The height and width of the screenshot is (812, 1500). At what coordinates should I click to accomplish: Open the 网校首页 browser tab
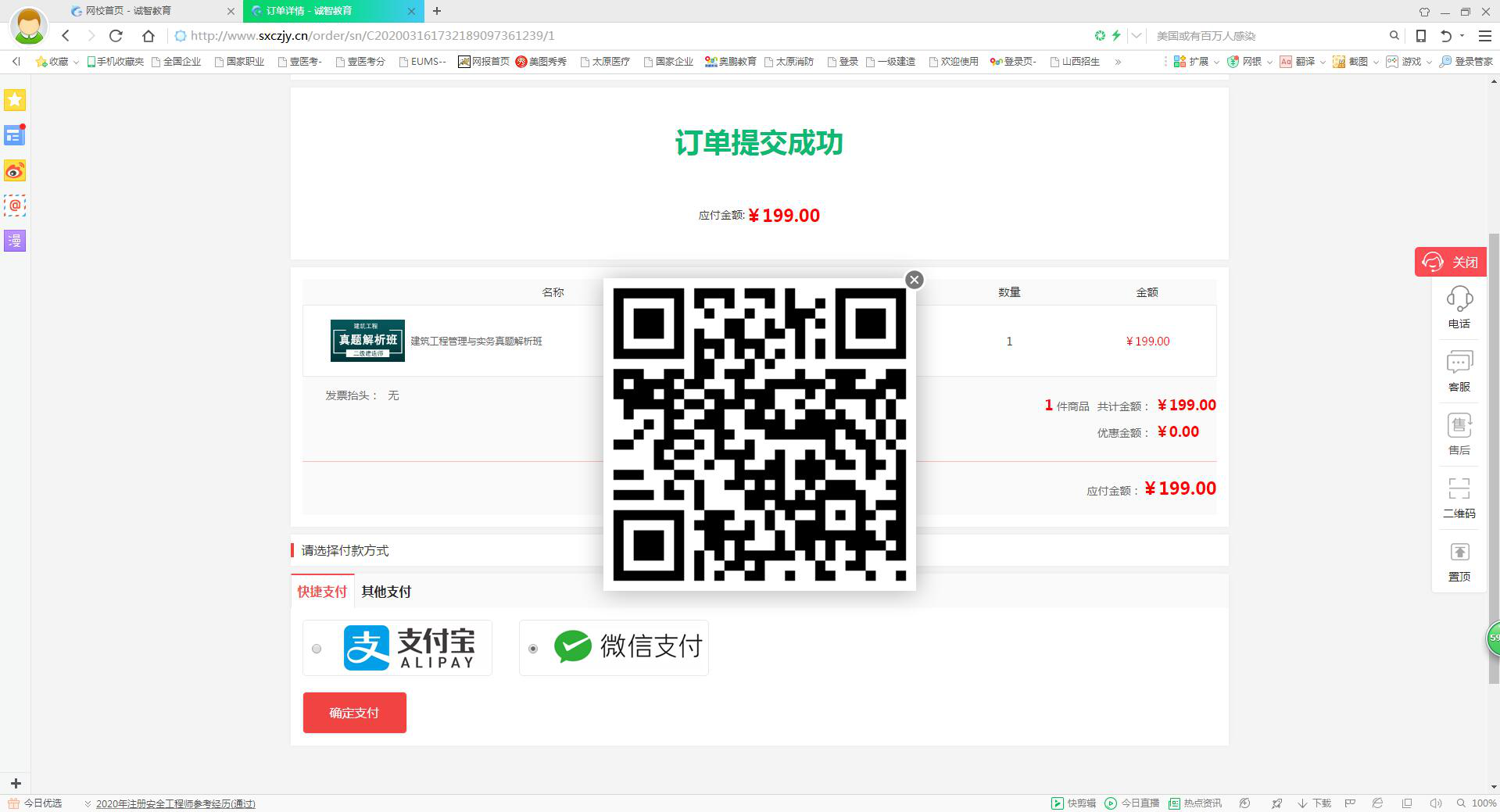point(152,11)
